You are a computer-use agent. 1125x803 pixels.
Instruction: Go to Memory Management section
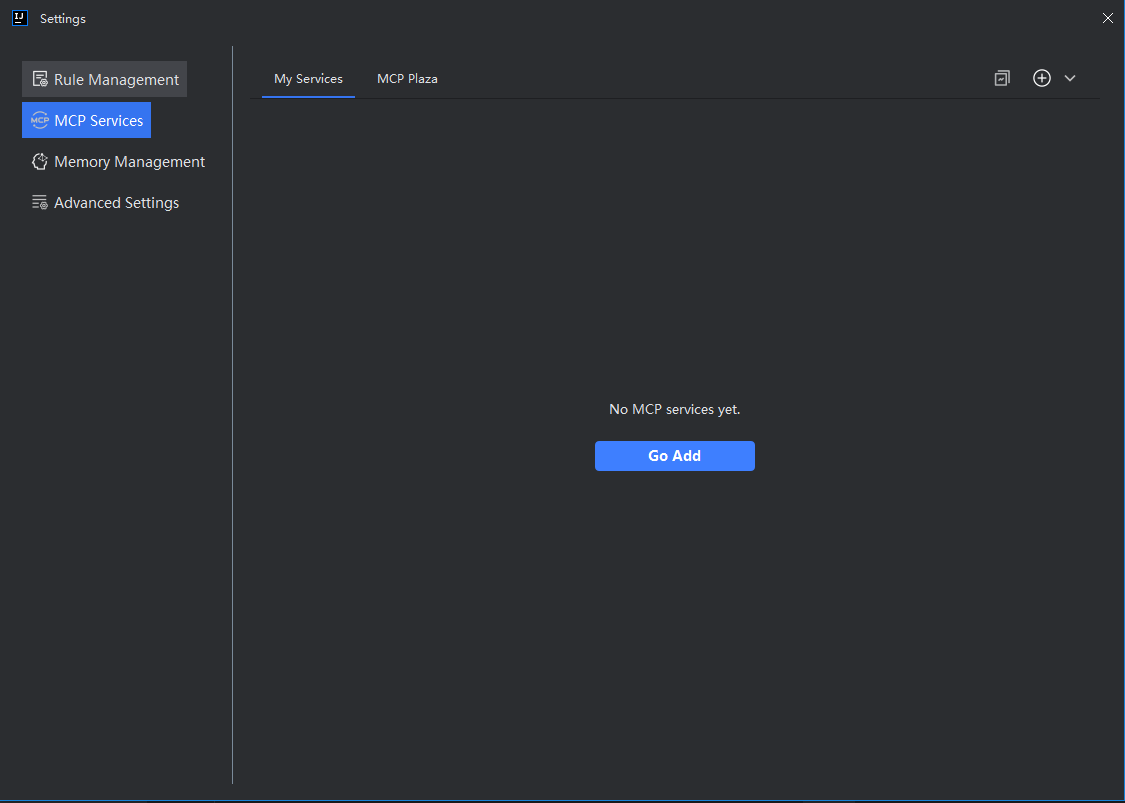pyautogui.click(x=129, y=162)
